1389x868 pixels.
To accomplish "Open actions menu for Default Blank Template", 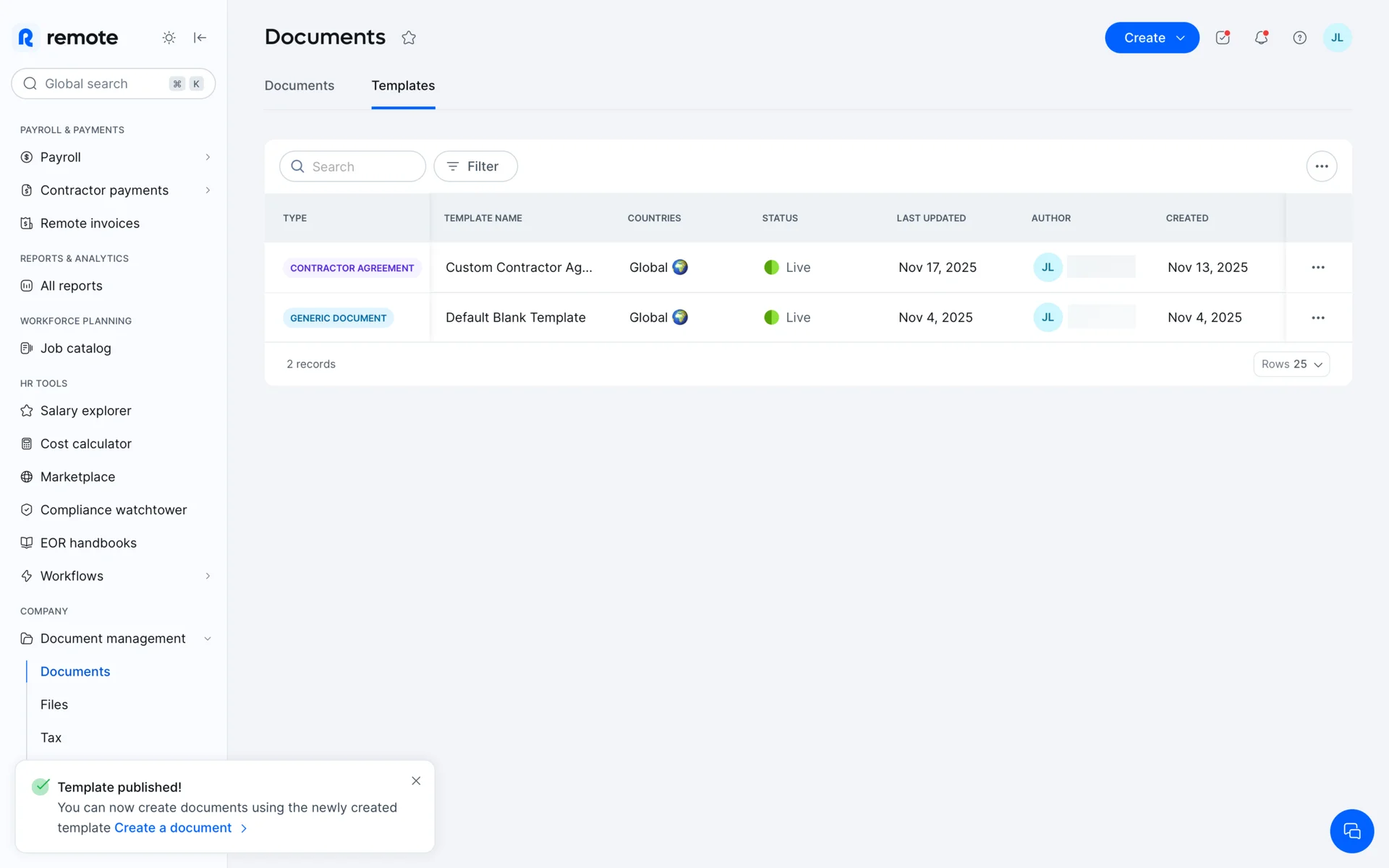I will 1317,318.
